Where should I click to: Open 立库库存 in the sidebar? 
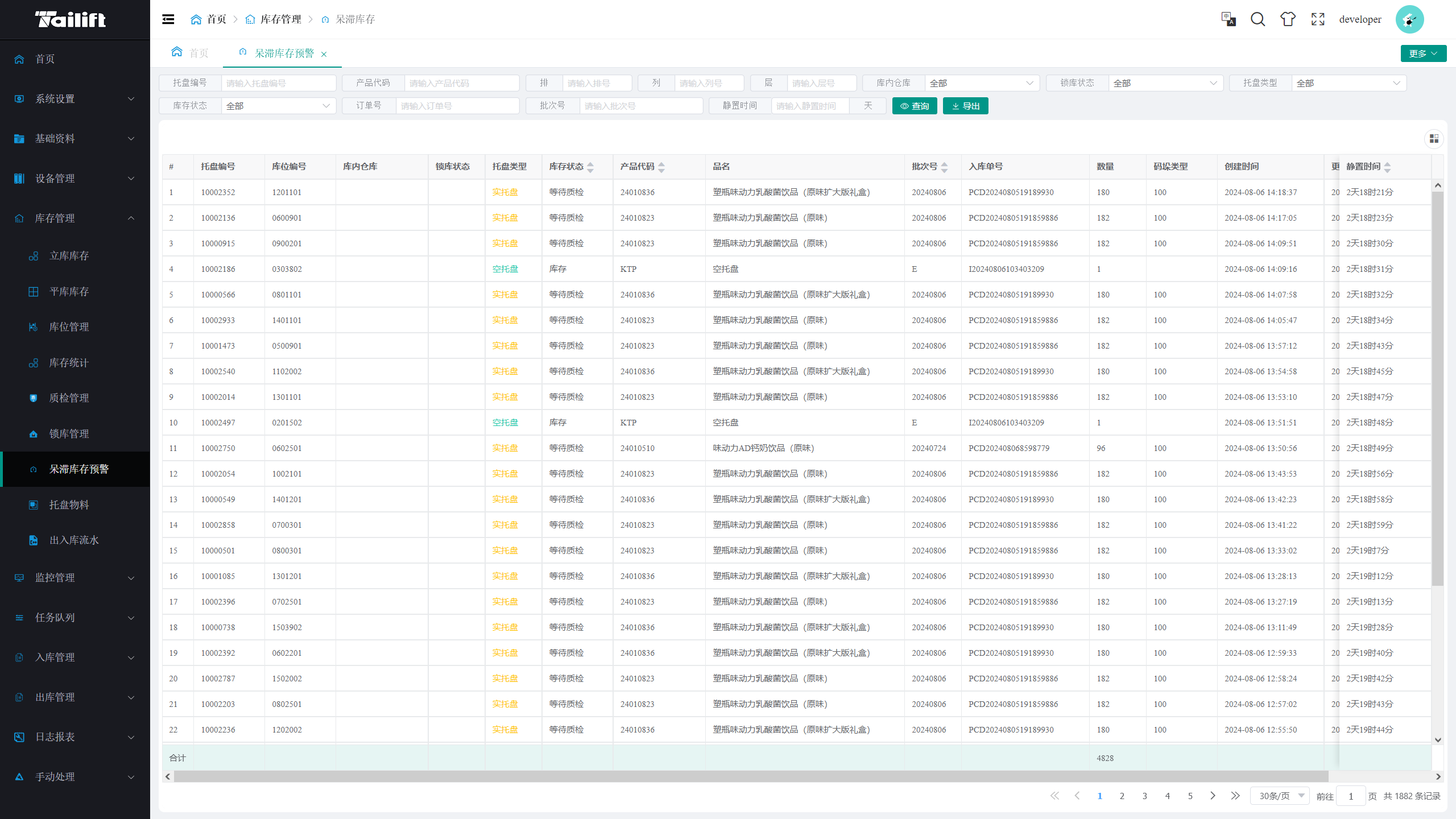pos(69,256)
